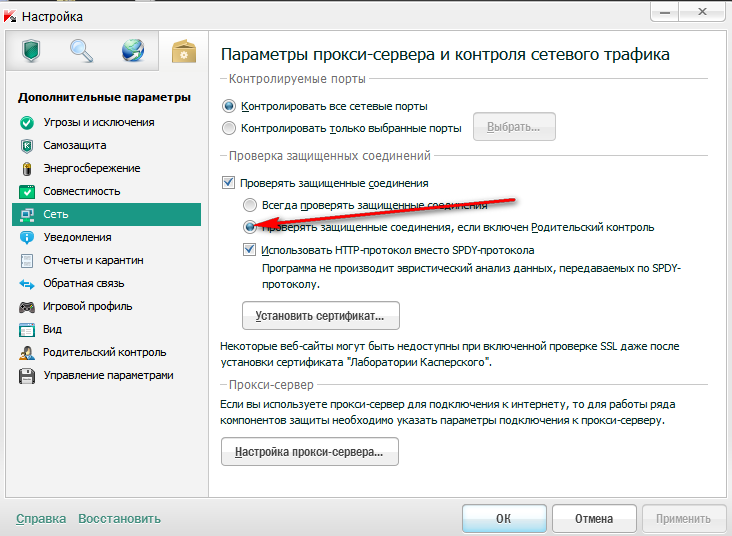This screenshot has width=732, height=536.
Task: Open Вид appearance section
Action: click(52, 329)
